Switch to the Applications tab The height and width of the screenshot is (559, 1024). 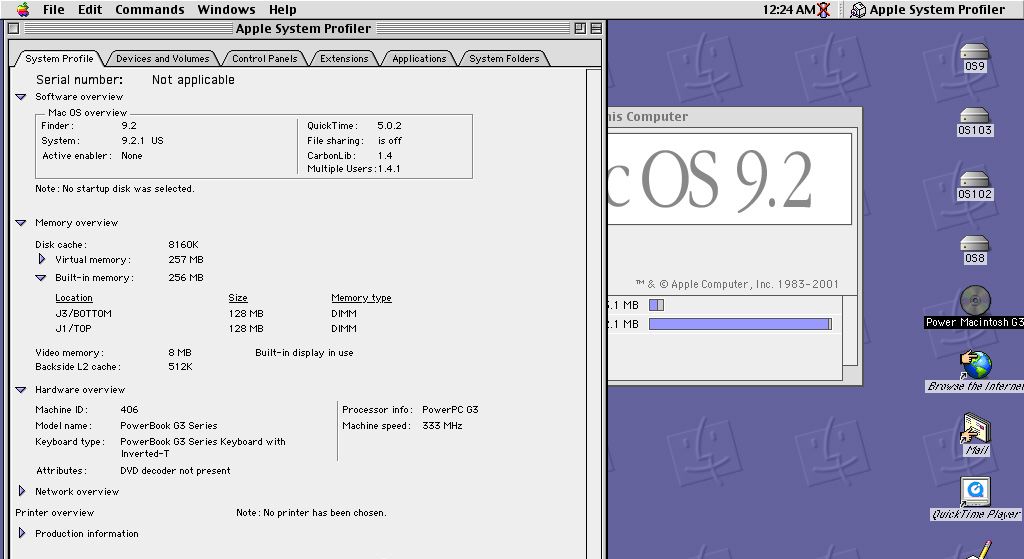419,58
